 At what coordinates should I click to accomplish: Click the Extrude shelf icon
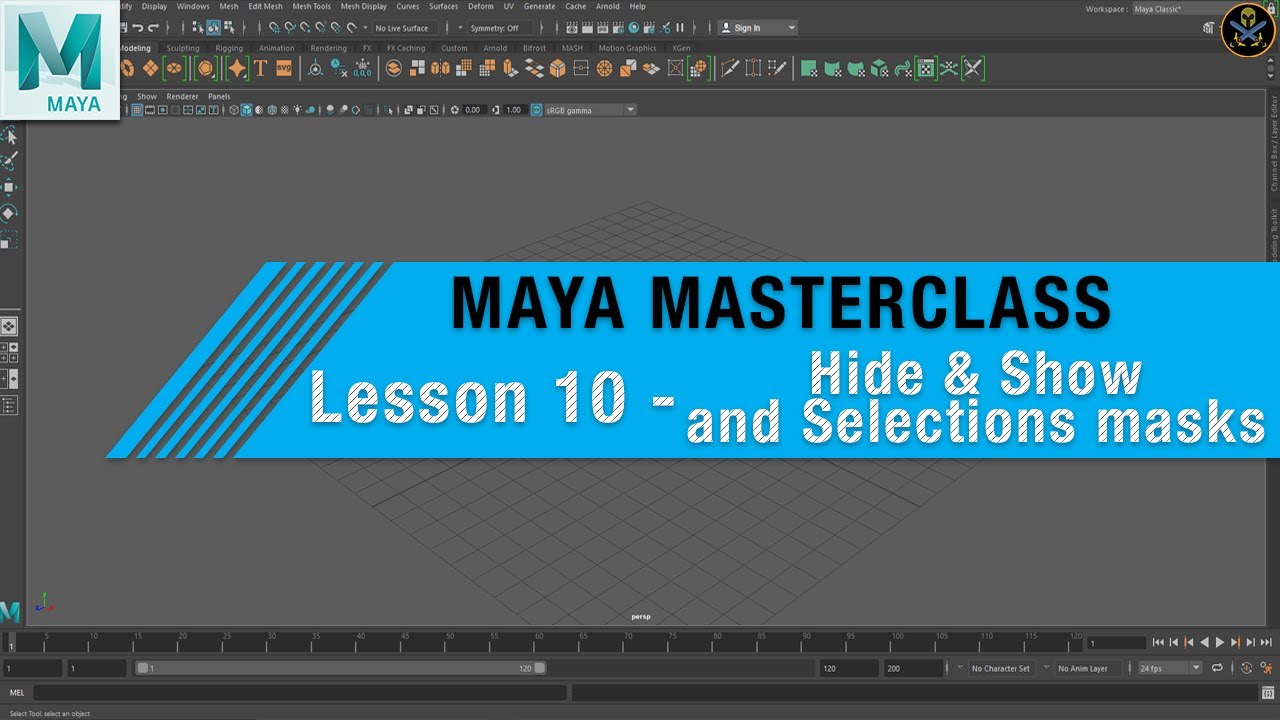click(x=511, y=68)
